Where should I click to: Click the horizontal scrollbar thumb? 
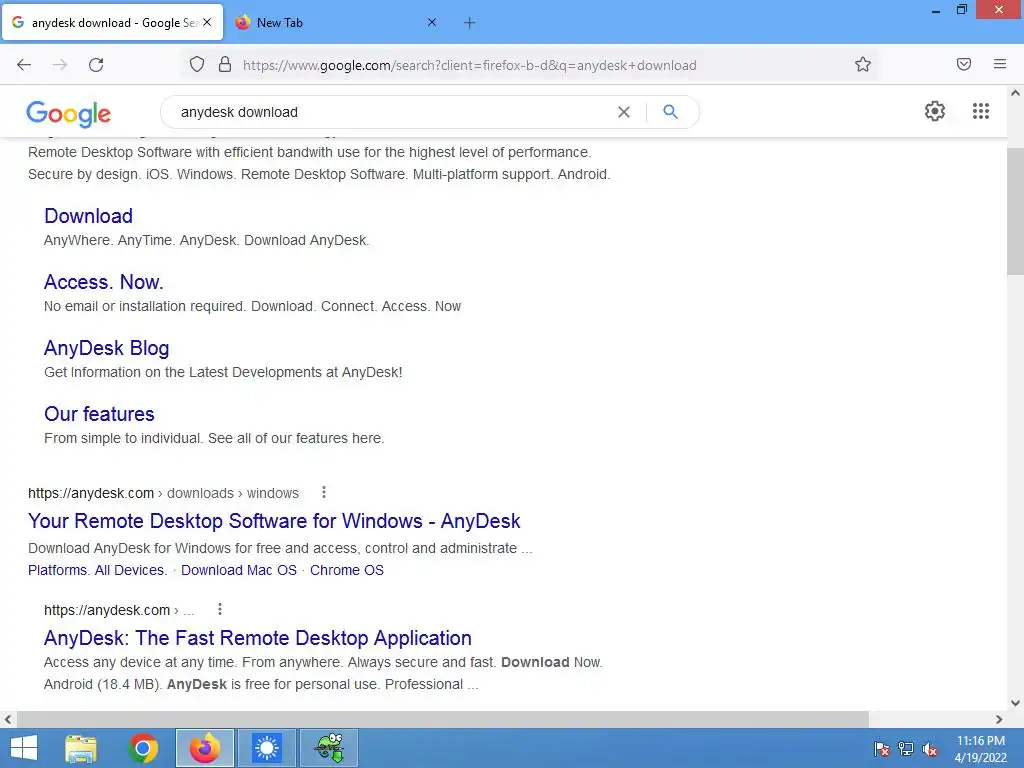pyautogui.click(x=442, y=720)
